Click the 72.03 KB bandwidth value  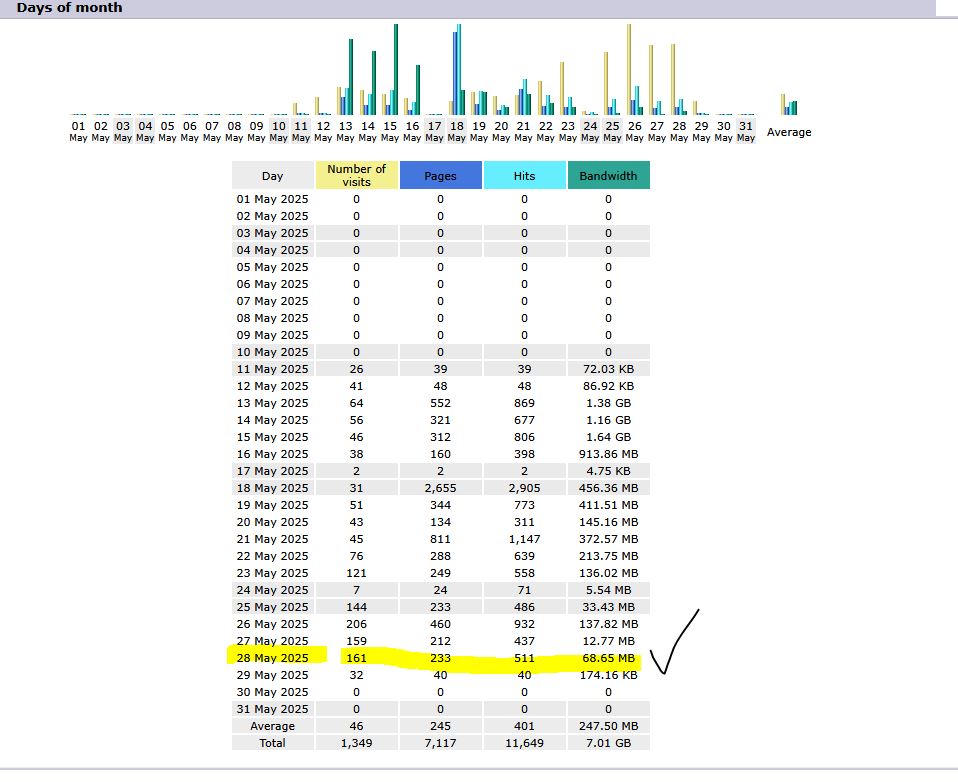(609, 369)
